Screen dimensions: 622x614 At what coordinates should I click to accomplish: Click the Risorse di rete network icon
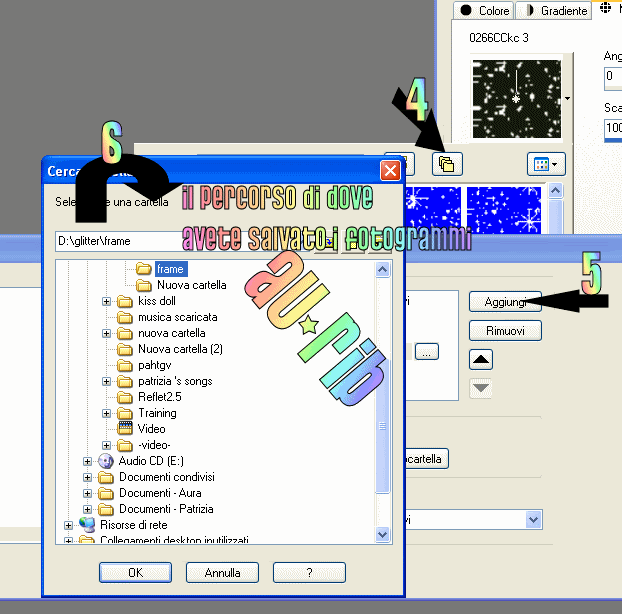click(87, 525)
